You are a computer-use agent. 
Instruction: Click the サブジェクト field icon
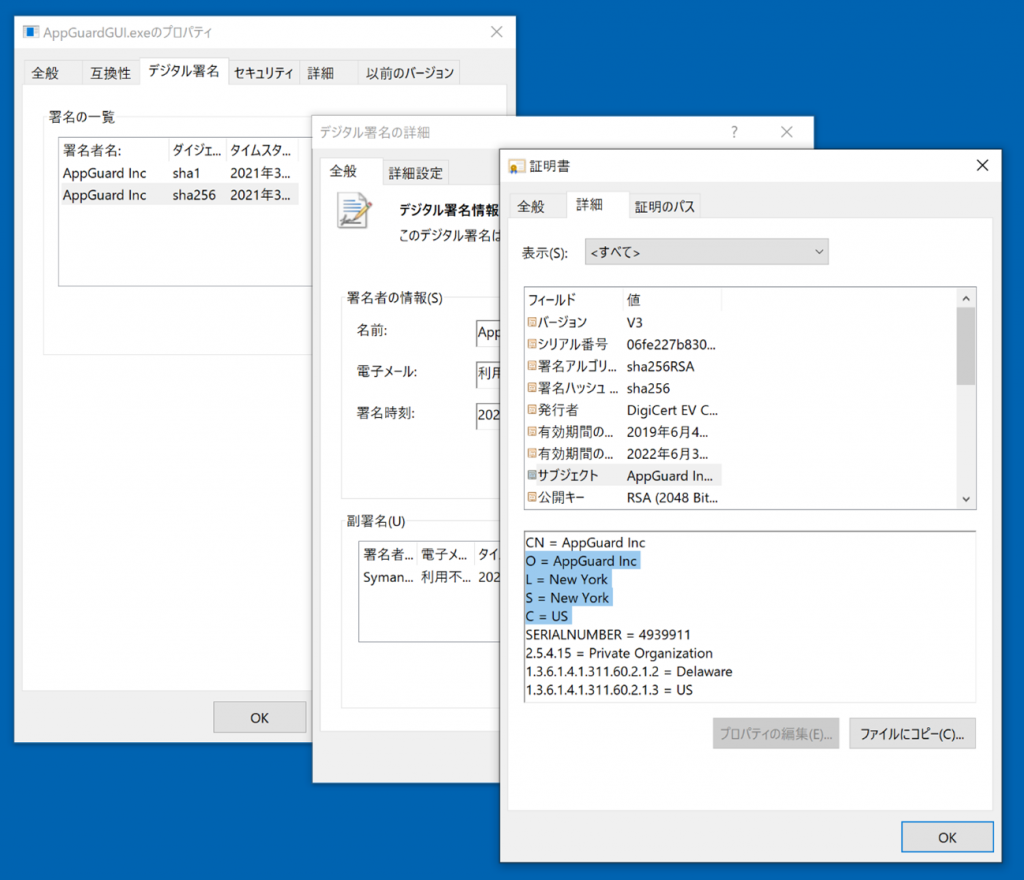532,476
